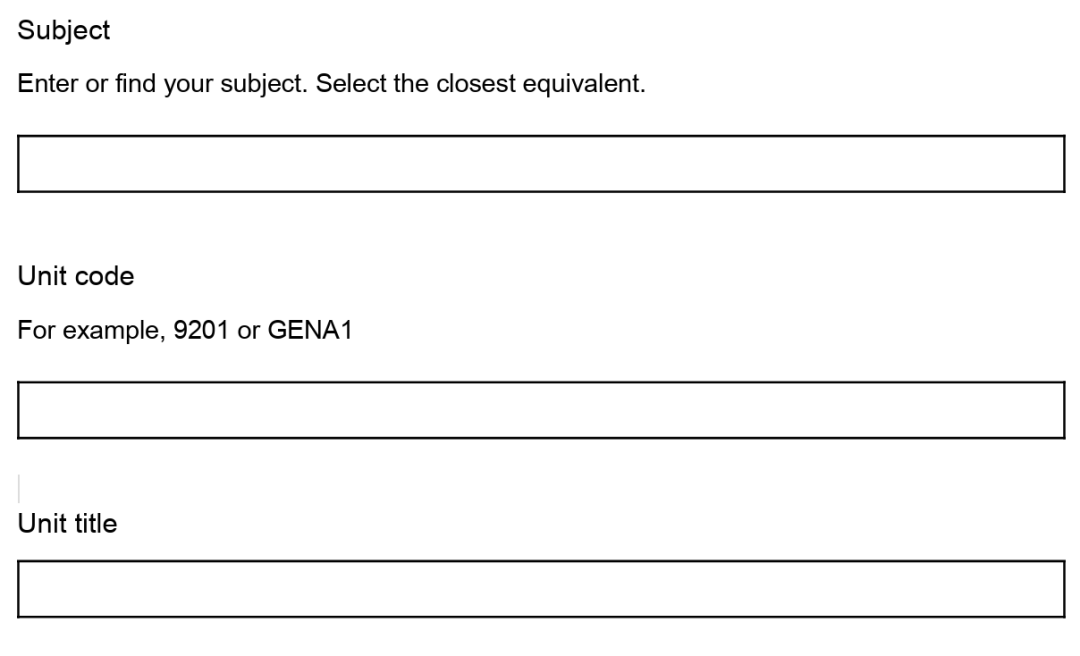Click the Unit title input field
1080x656 pixels.
pyautogui.click(x=540, y=589)
